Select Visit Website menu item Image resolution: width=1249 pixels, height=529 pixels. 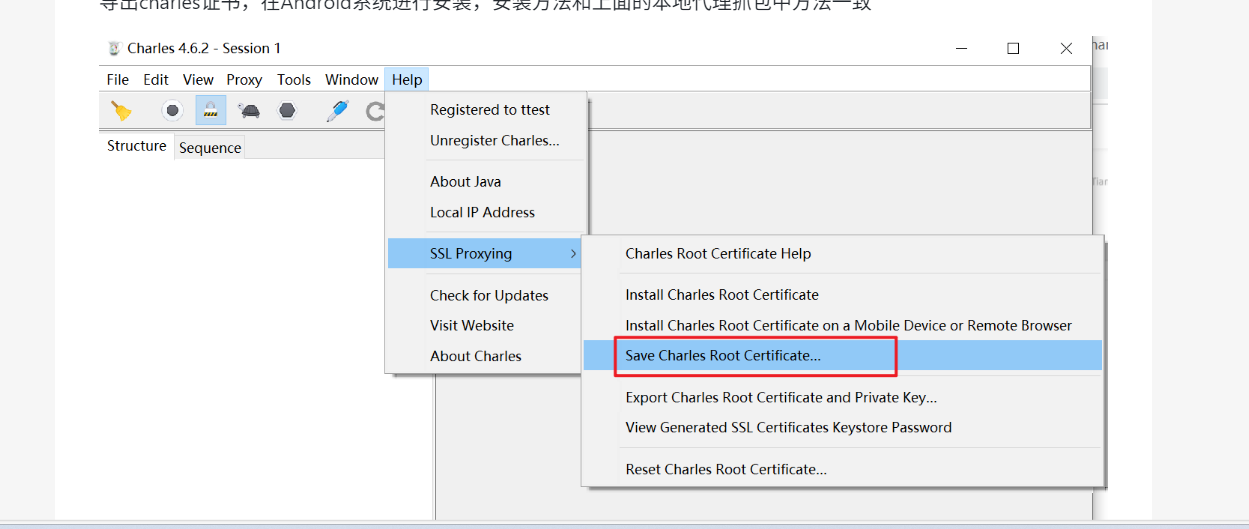coord(486,326)
